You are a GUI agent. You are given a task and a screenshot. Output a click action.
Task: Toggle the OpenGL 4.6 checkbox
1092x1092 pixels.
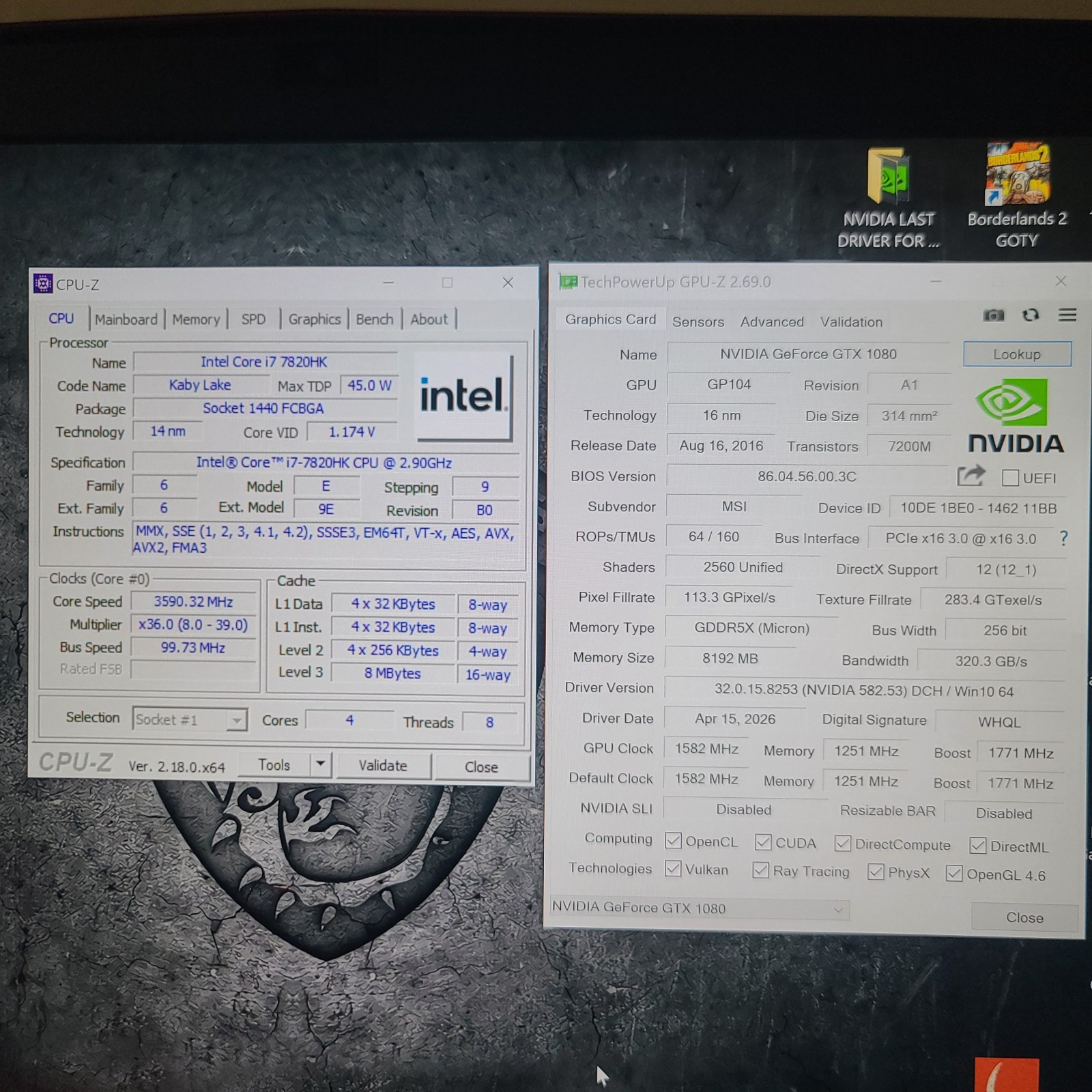[x=954, y=874]
